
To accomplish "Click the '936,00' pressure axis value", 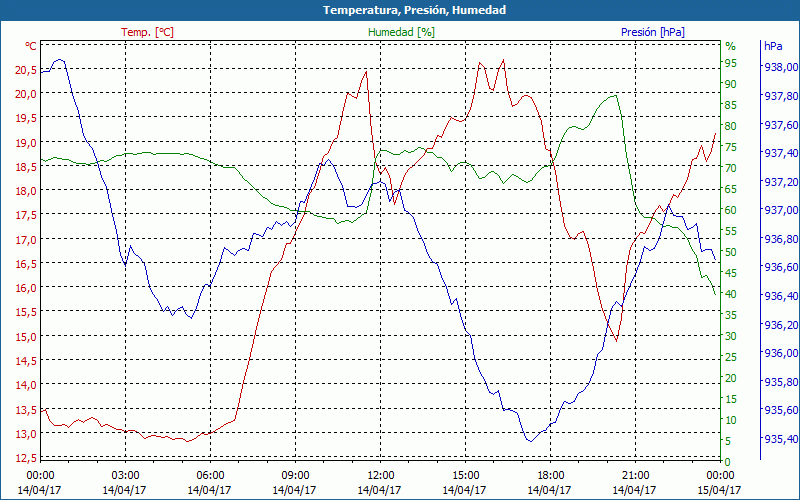I will tap(781, 353).
